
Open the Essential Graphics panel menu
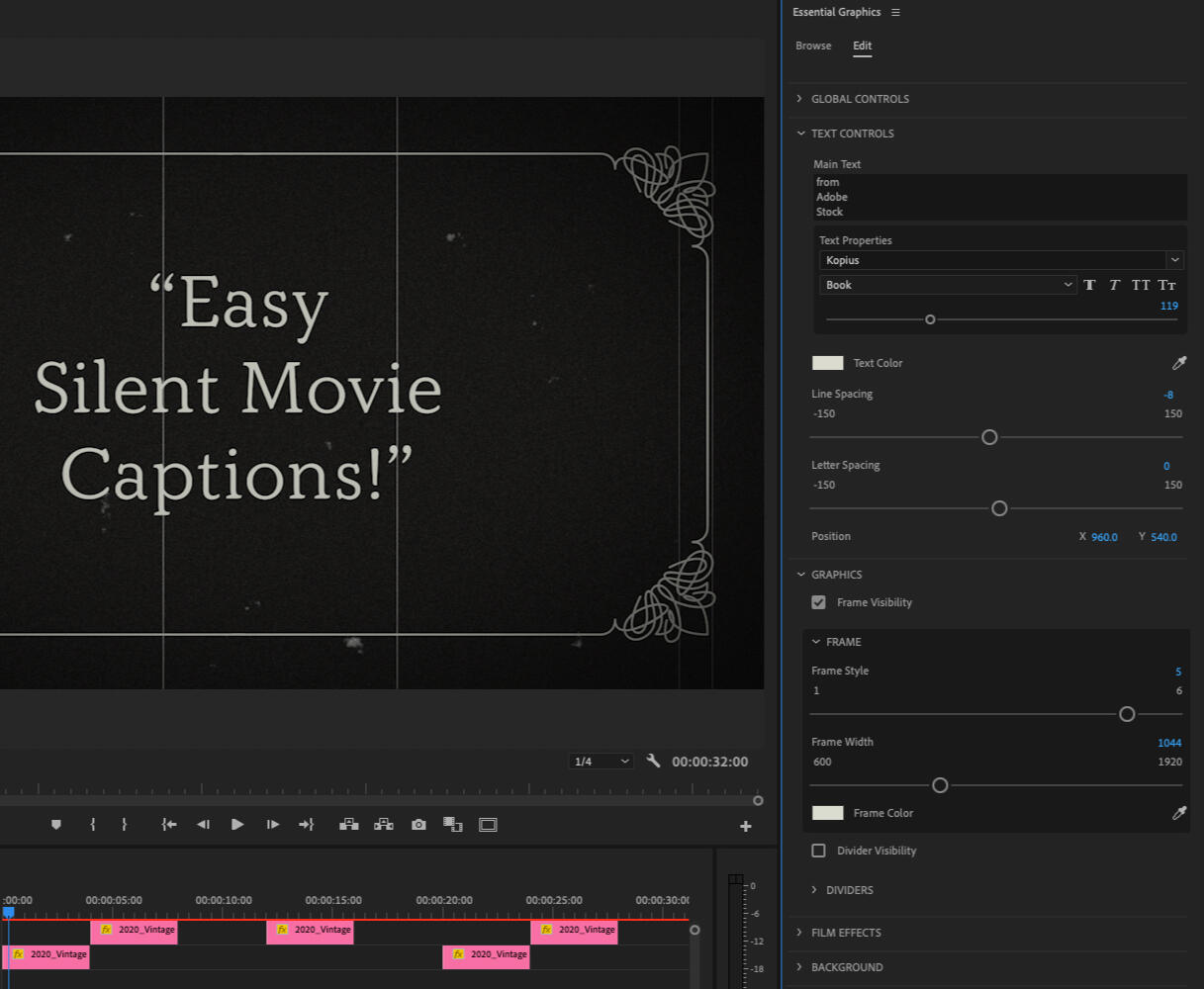pos(895,13)
